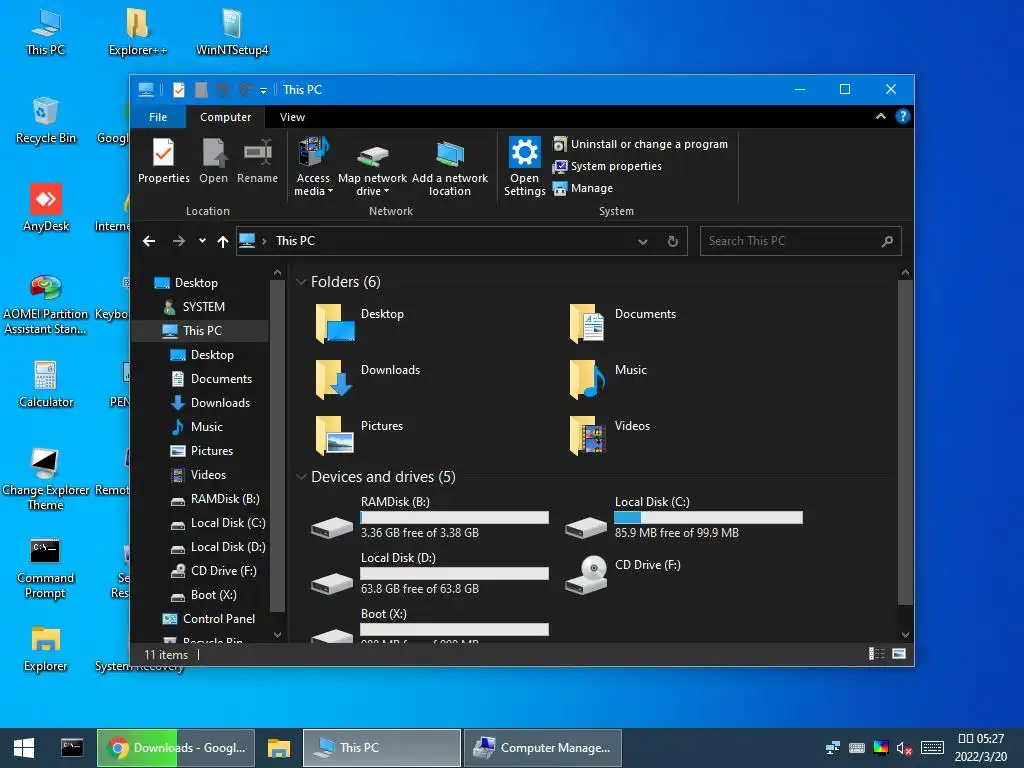
Task: Select Local Disk (D:) drive in main pane
Action: coord(430,573)
